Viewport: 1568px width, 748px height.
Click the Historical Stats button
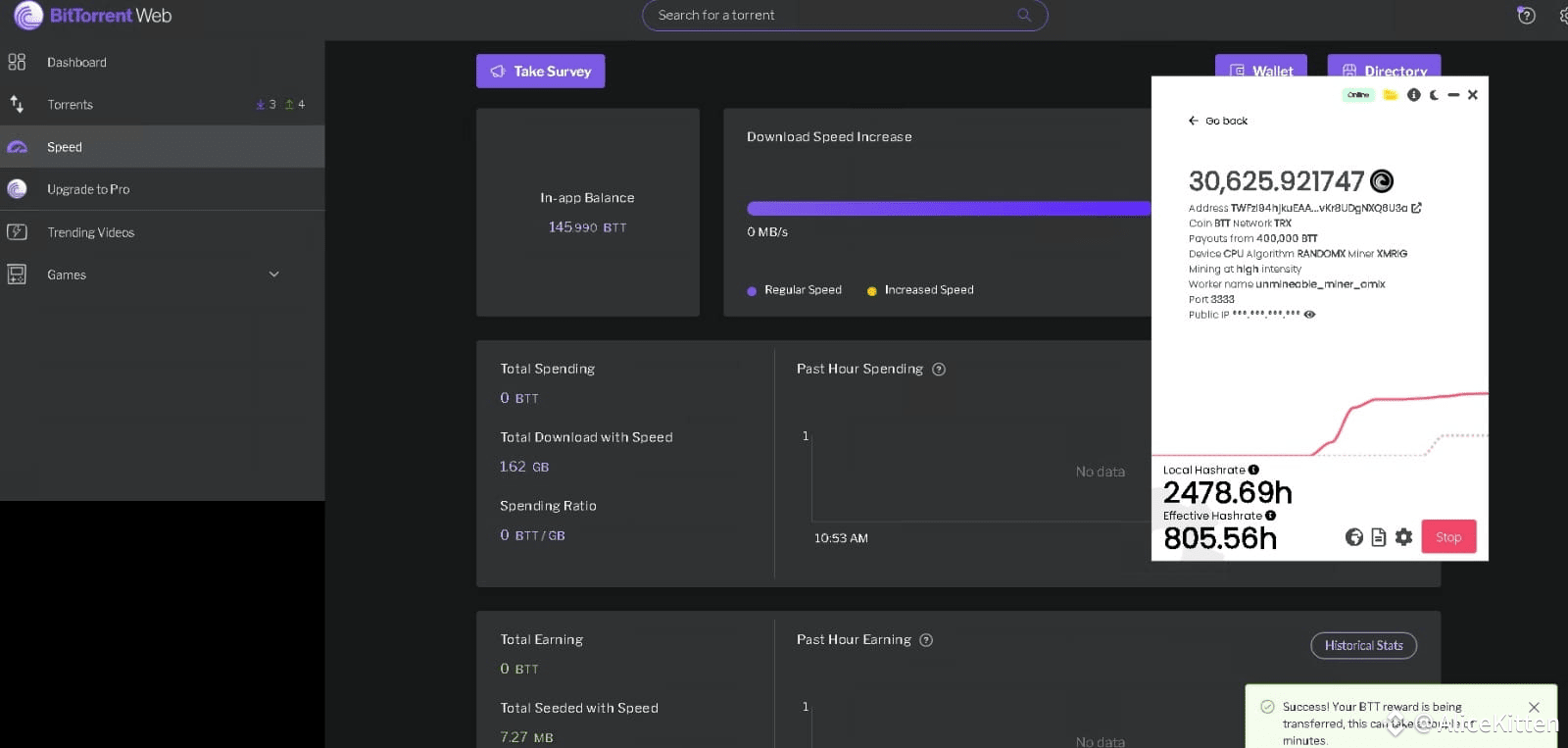(x=1363, y=645)
